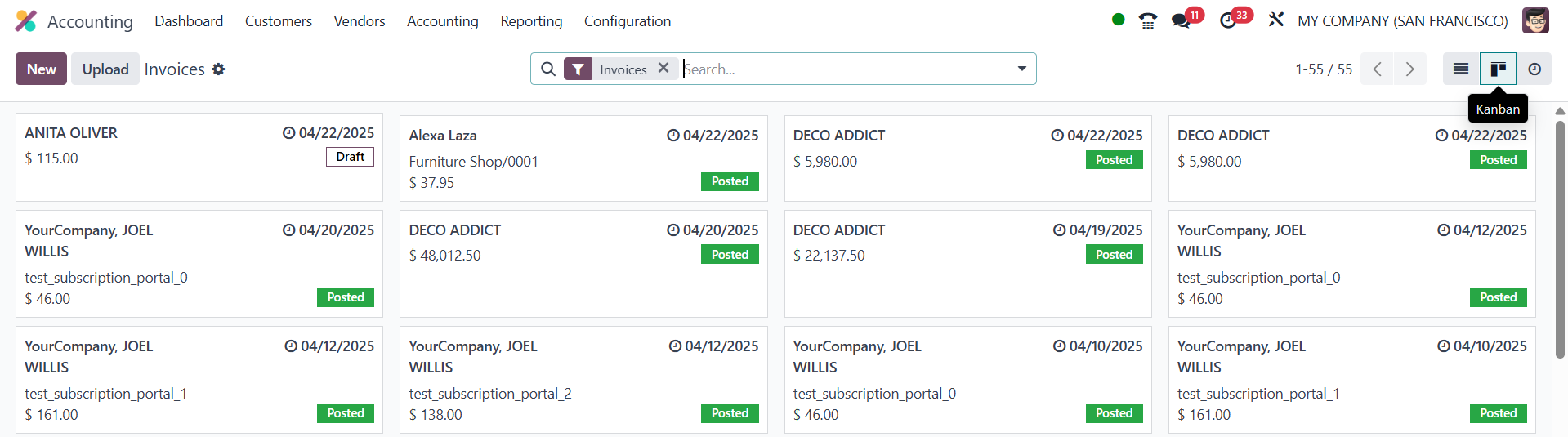Click the Accounting app logo
Image resolution: width=1568 pixels, height=437 pixels.
pos(26,21)
